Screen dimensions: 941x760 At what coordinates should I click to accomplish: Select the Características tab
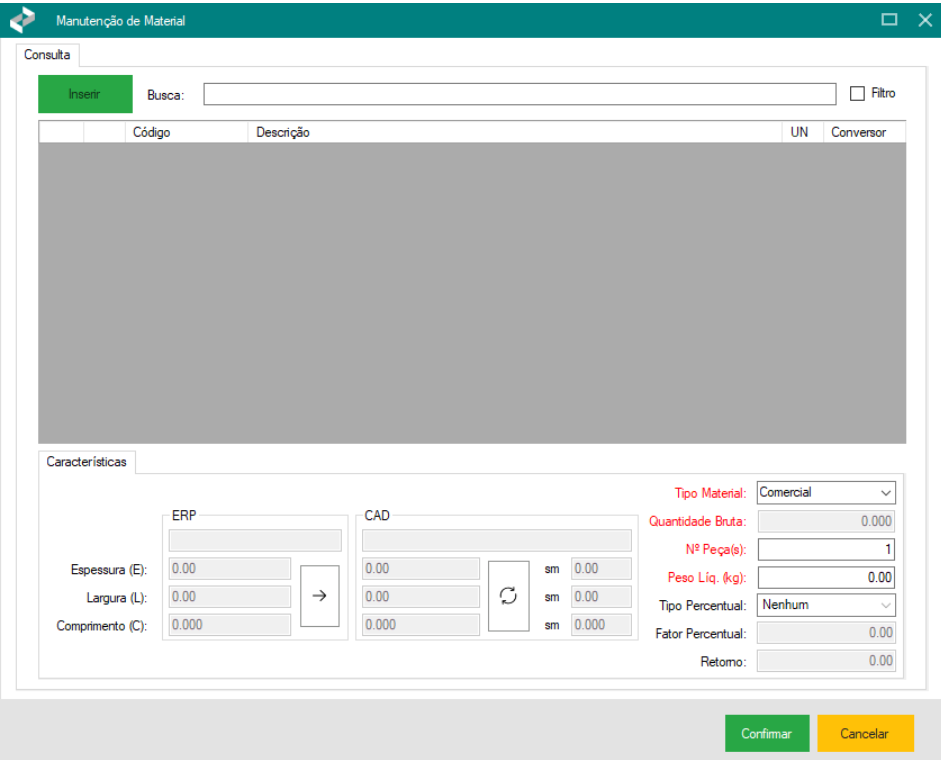(87, 462)
